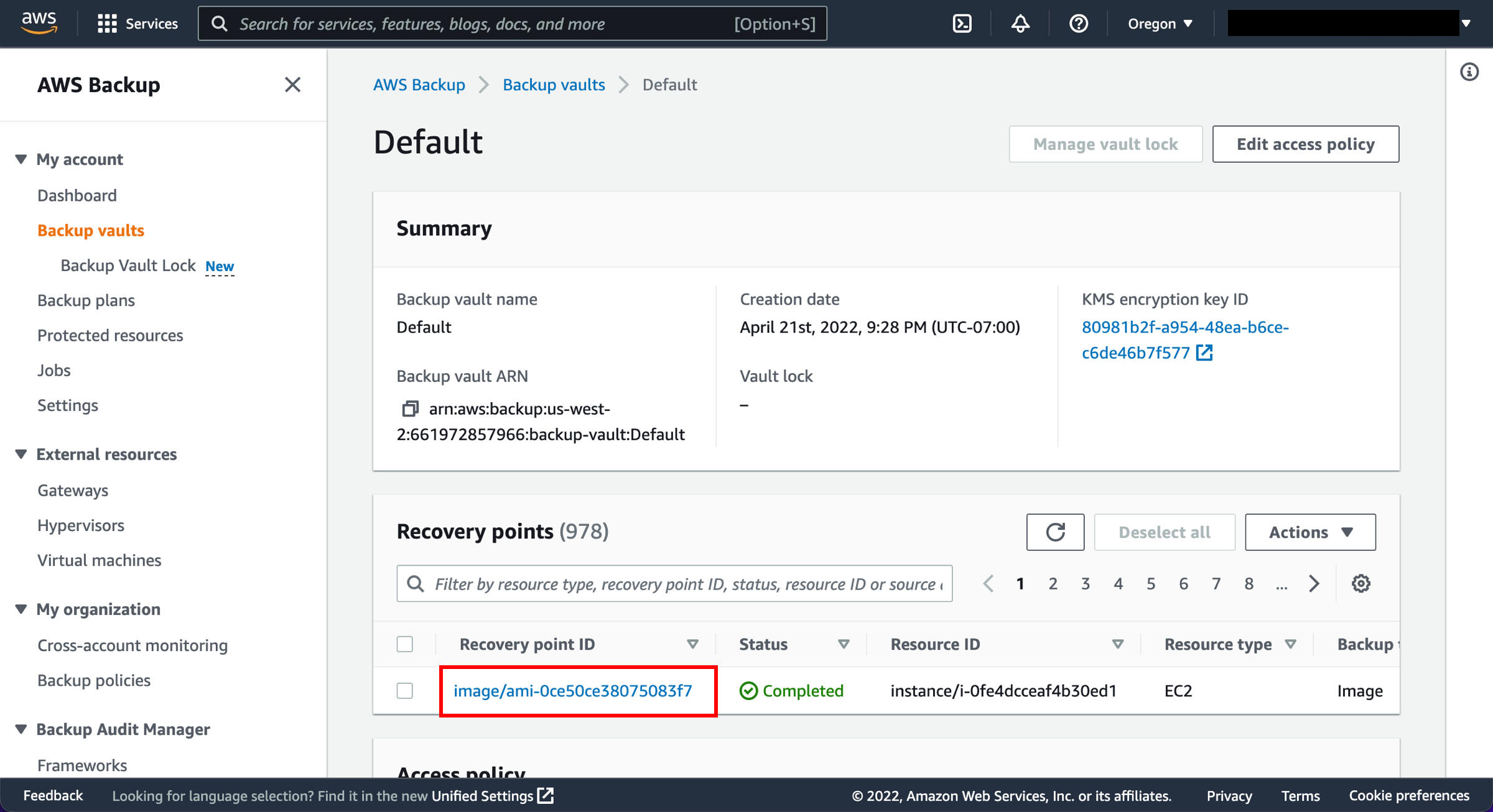Open Gateways in the sidebar

73,490
